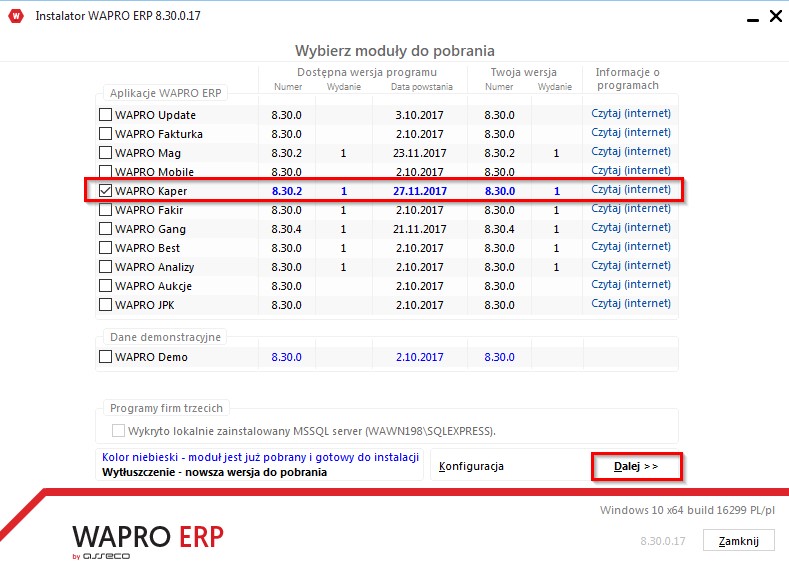Select the WAPRO Mobile checkbox
Viewport: 789px width, 566px height.
pos(105,172)
